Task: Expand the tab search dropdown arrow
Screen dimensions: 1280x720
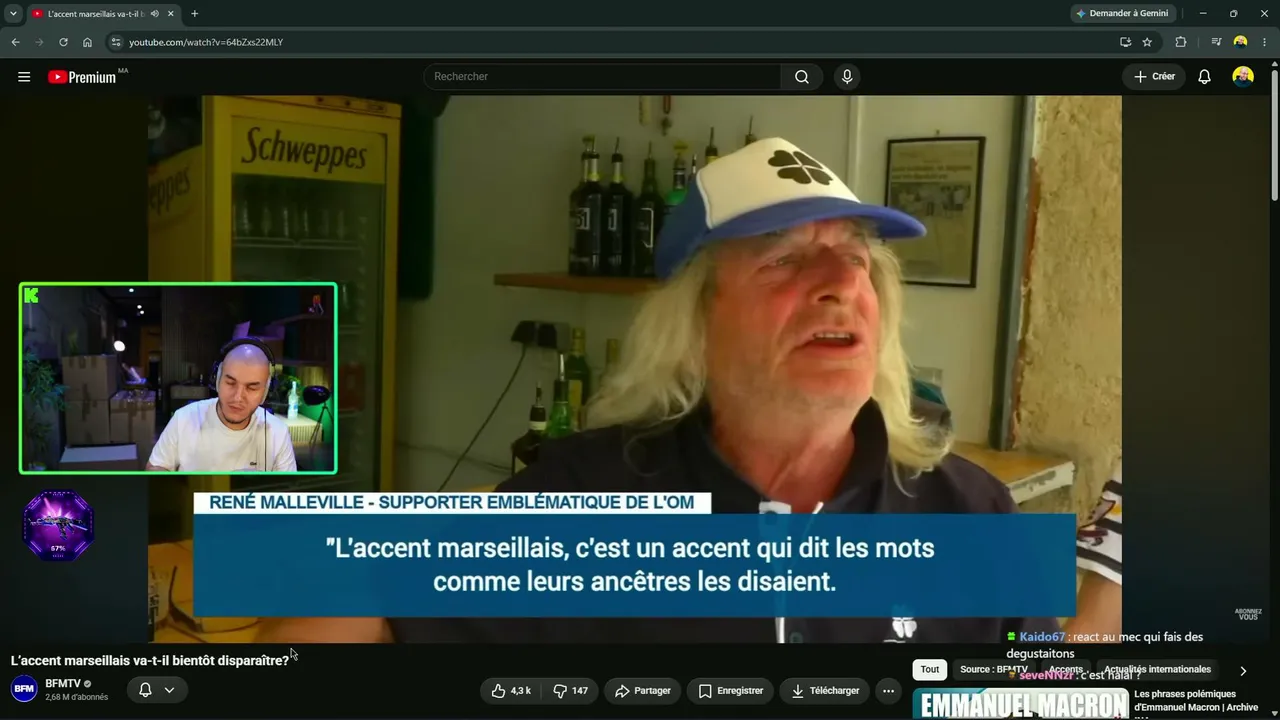Action: tap(13, 14)
